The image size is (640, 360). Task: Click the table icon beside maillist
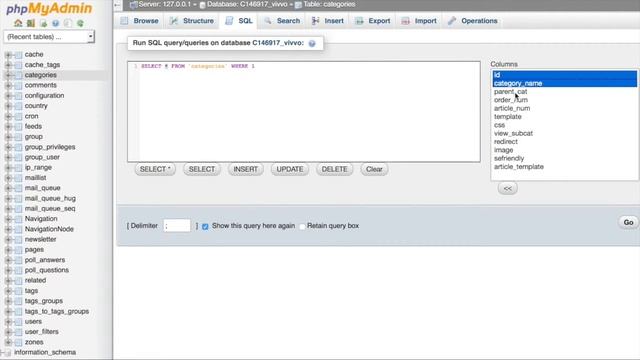(18, 178)
